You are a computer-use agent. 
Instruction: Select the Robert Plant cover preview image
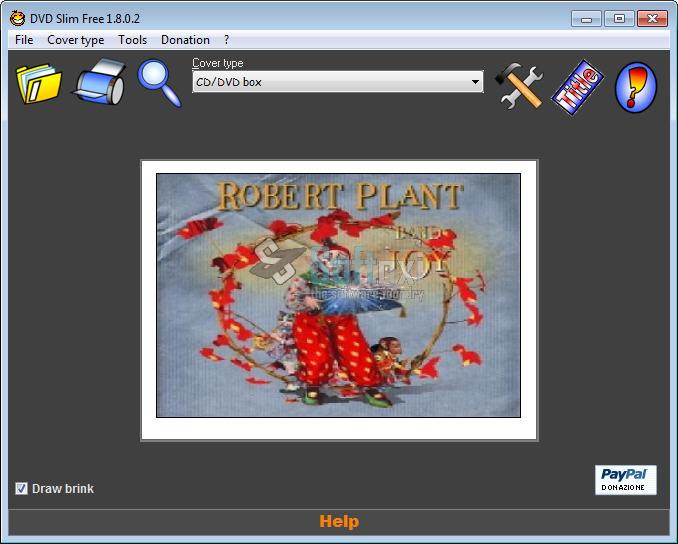click(338, 295)
